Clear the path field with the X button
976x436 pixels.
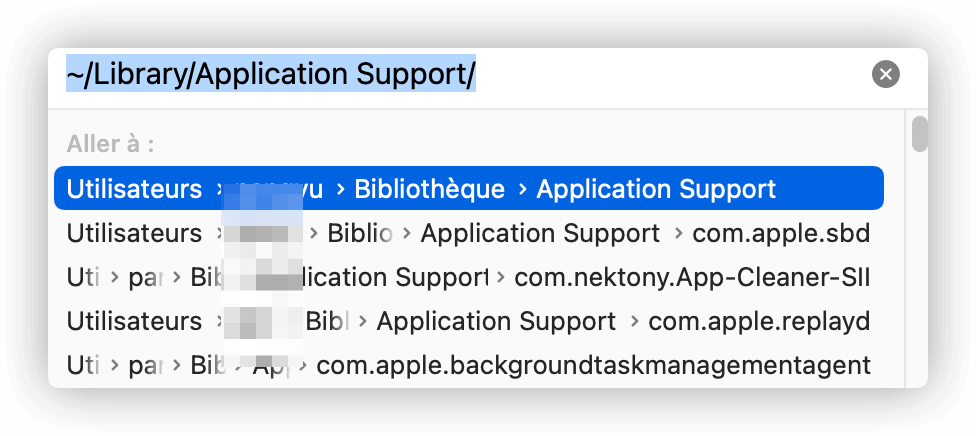[885, 74]
